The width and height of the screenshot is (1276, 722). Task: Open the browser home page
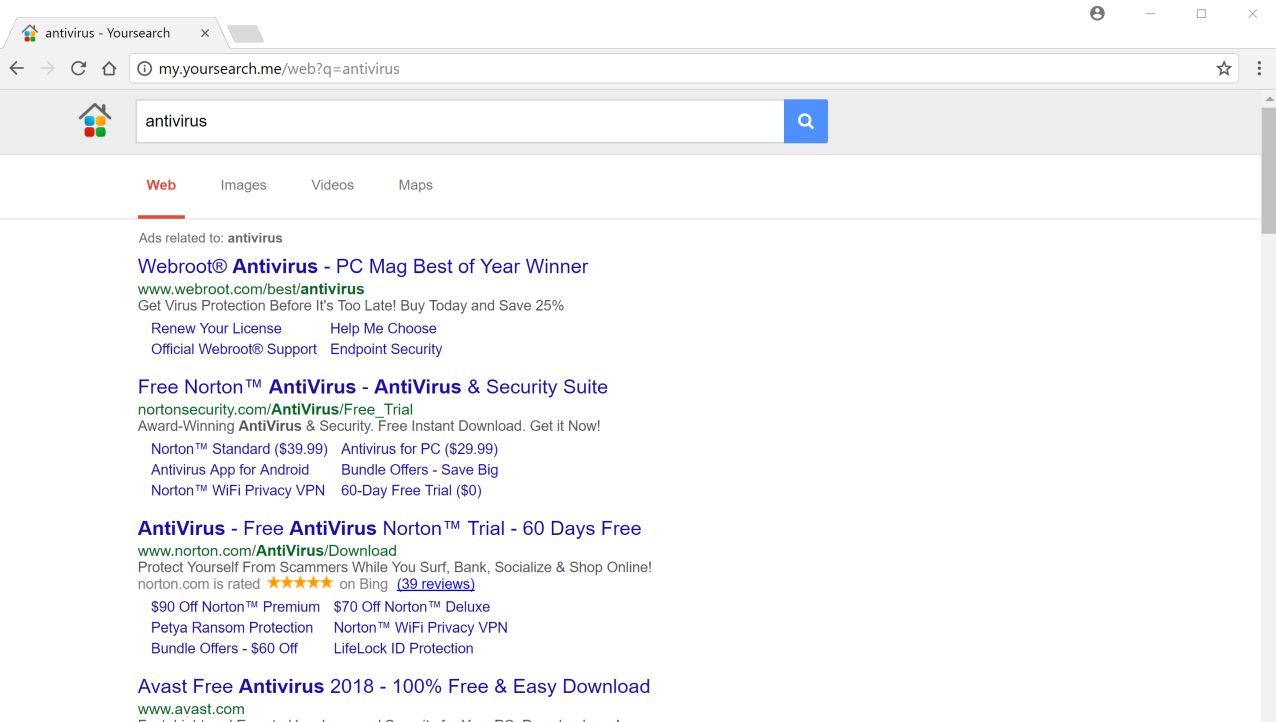[x=109, y=69]
